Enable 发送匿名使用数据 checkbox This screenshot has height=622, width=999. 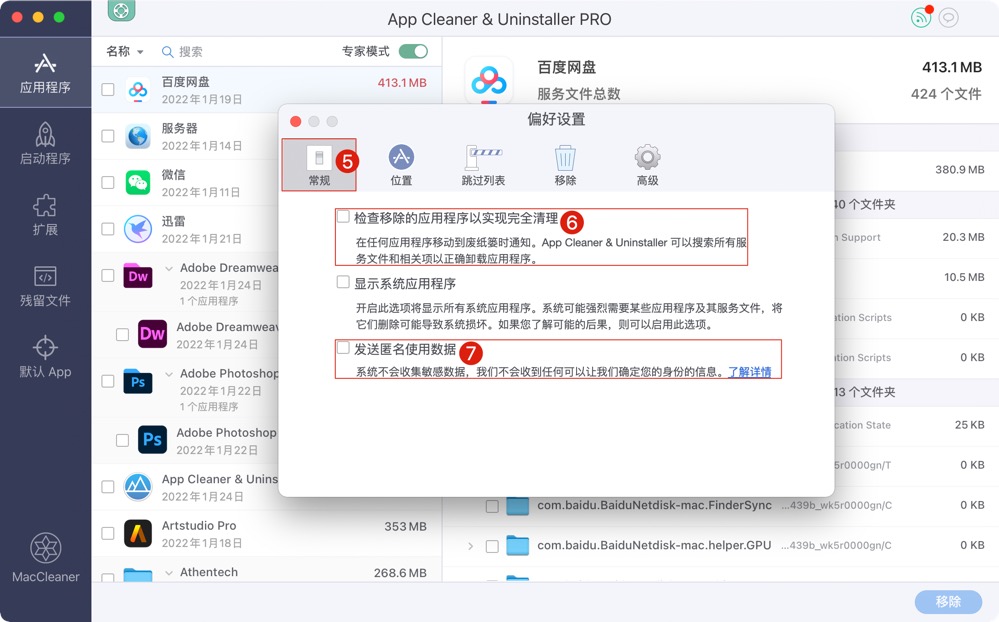click(x=343, y=347)
